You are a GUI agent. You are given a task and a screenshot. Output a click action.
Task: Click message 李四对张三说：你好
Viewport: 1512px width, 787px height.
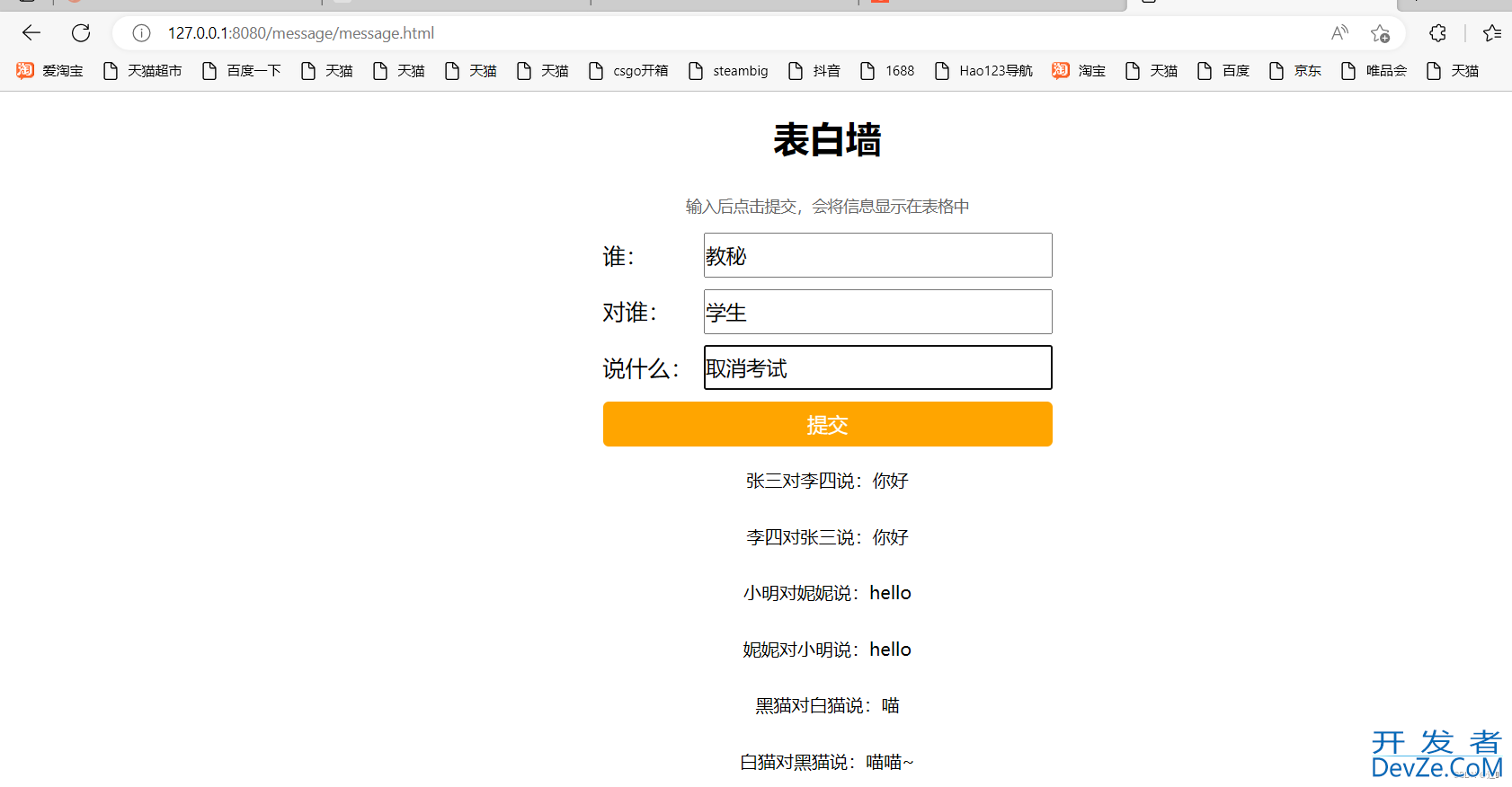click(x=827, y=537)
